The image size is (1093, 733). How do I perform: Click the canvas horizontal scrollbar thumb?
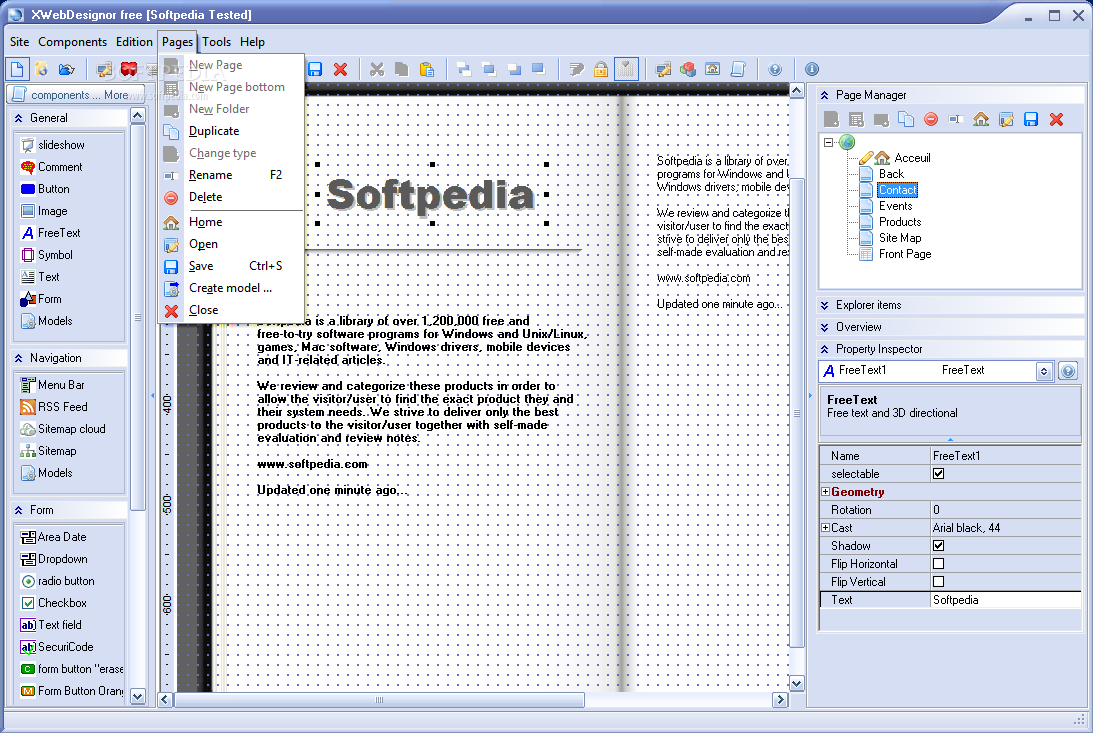tap(379, 700)
